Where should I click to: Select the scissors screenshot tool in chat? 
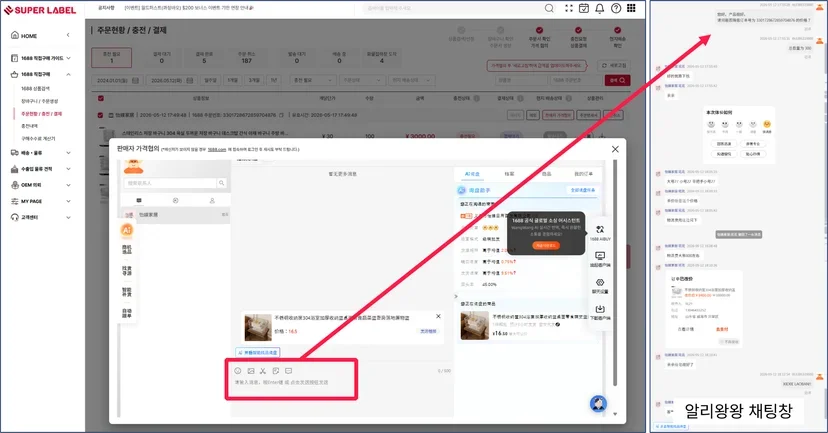263,371
